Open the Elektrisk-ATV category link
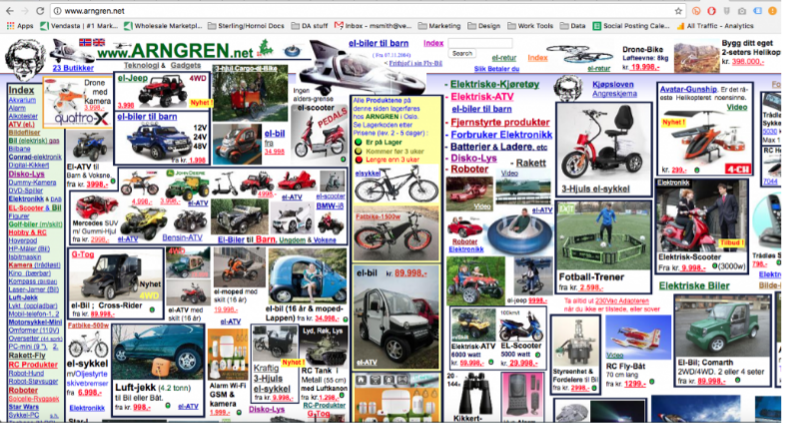The width and height of the screenshot is (785, 427). point(482,97)
